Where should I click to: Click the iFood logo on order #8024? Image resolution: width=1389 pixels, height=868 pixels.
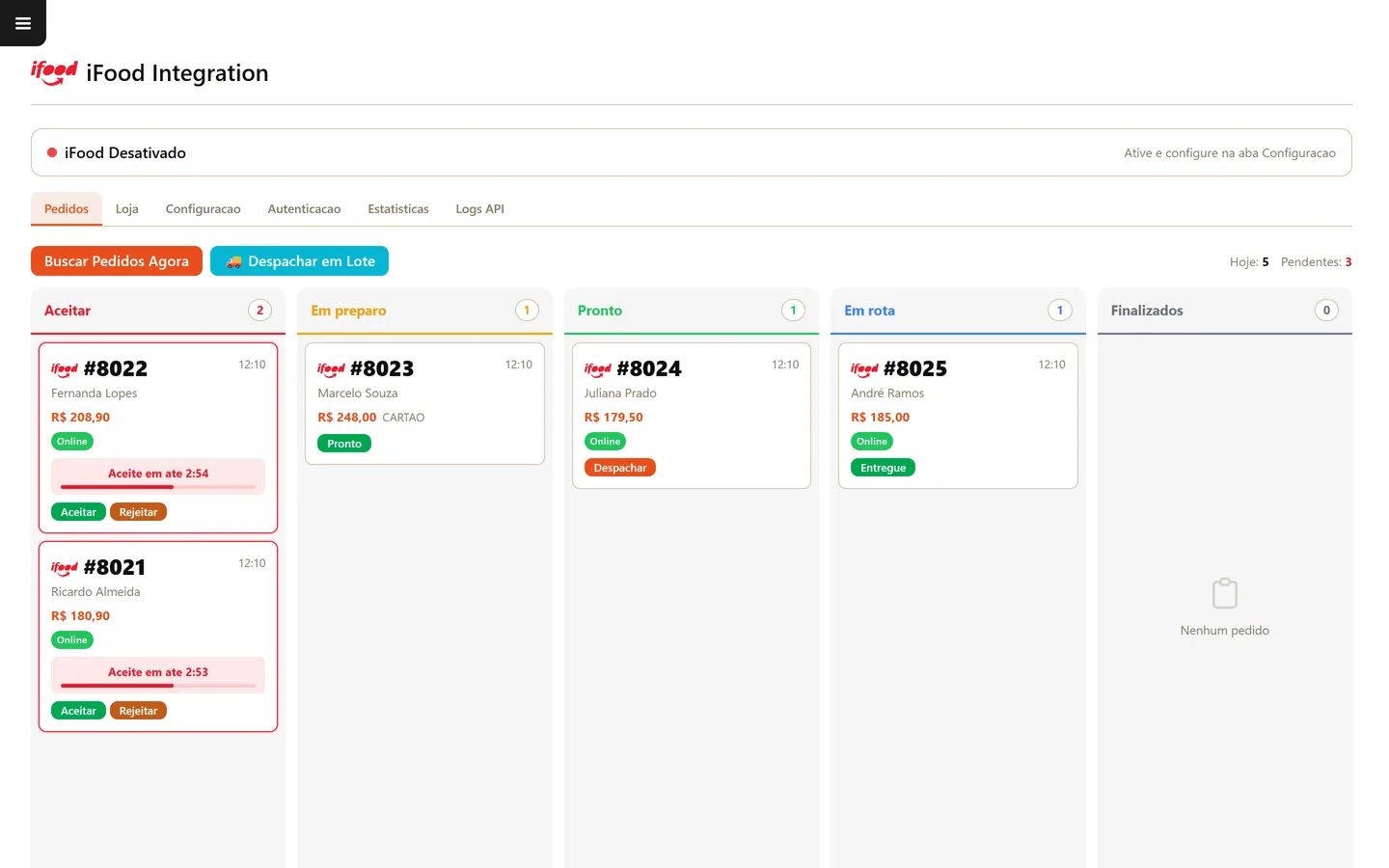[x=598, y=369]
